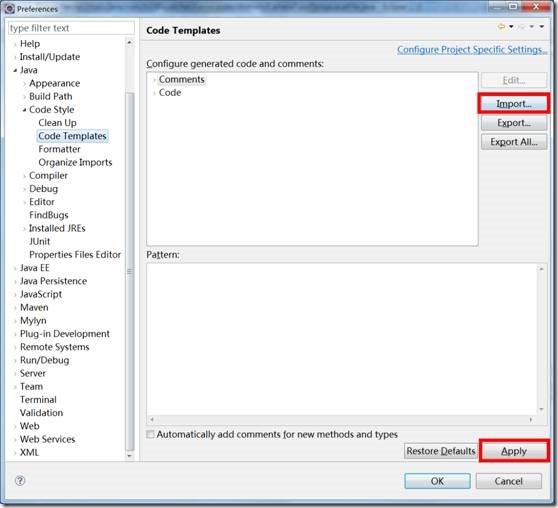Click inside the Pattern text area
Image resolution: width=558 pixels, height=508 pixels.
(x=342, y=339)
